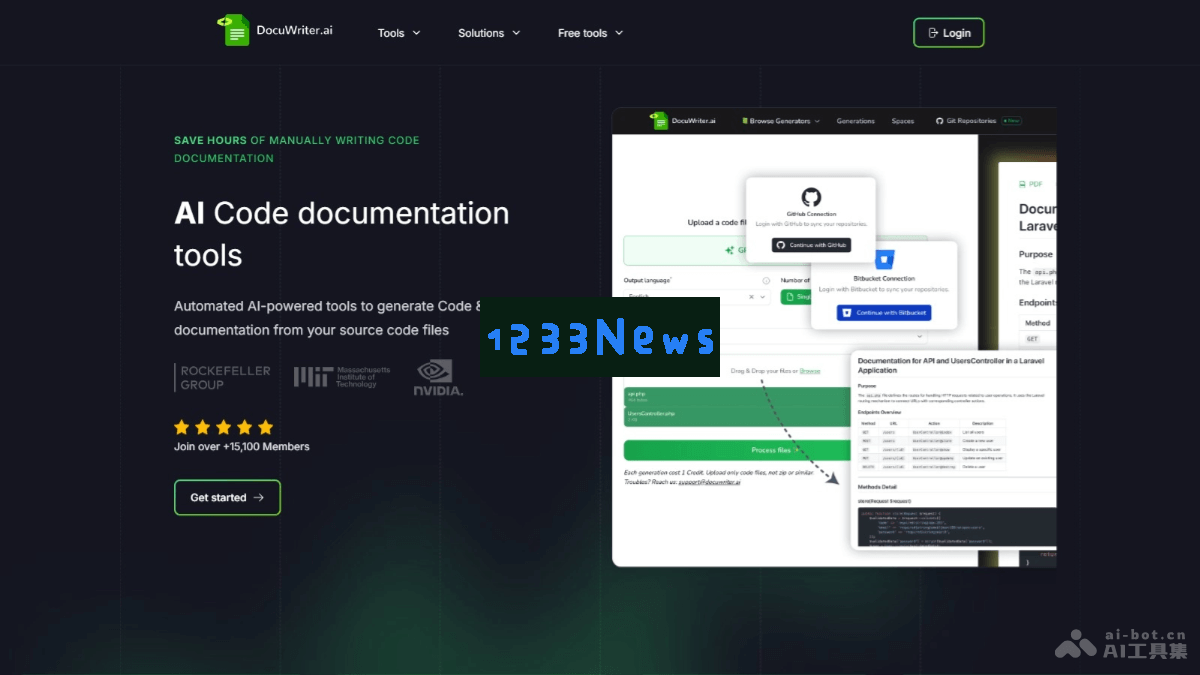Click the Get started button
The width and height of the screenshot is (1200, 675).
[227, 497]
